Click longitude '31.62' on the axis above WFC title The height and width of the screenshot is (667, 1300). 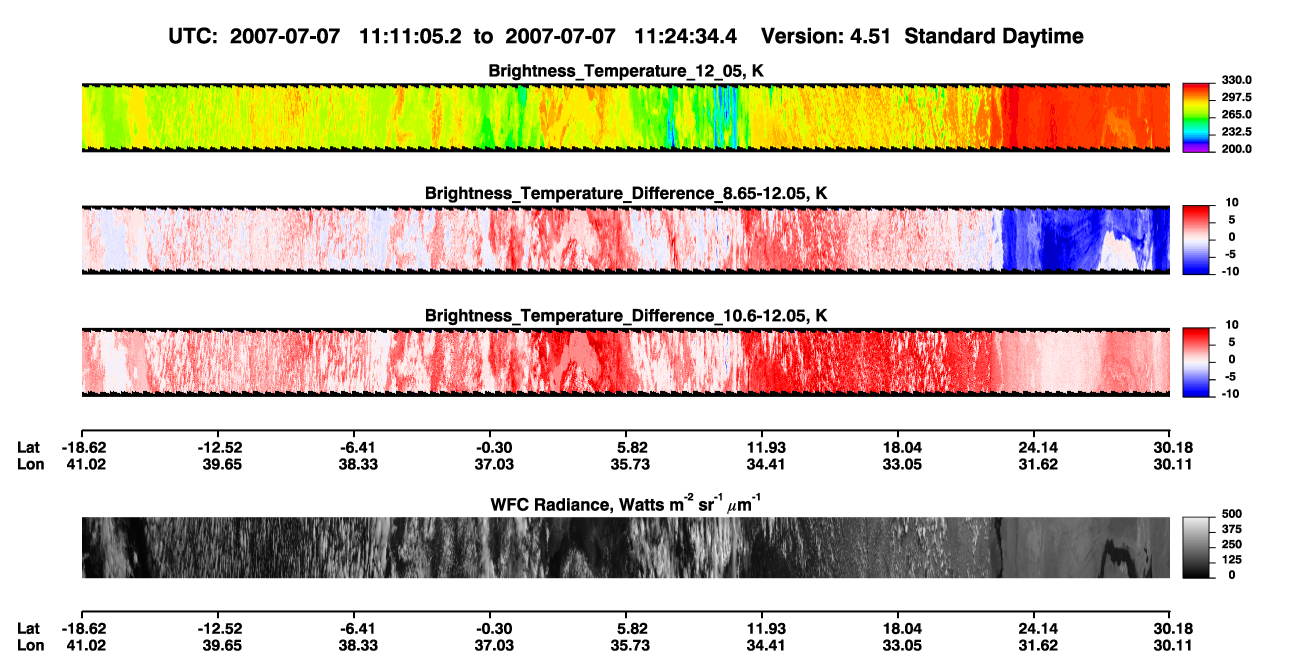pyautogui.click(x=1034, y=464)
